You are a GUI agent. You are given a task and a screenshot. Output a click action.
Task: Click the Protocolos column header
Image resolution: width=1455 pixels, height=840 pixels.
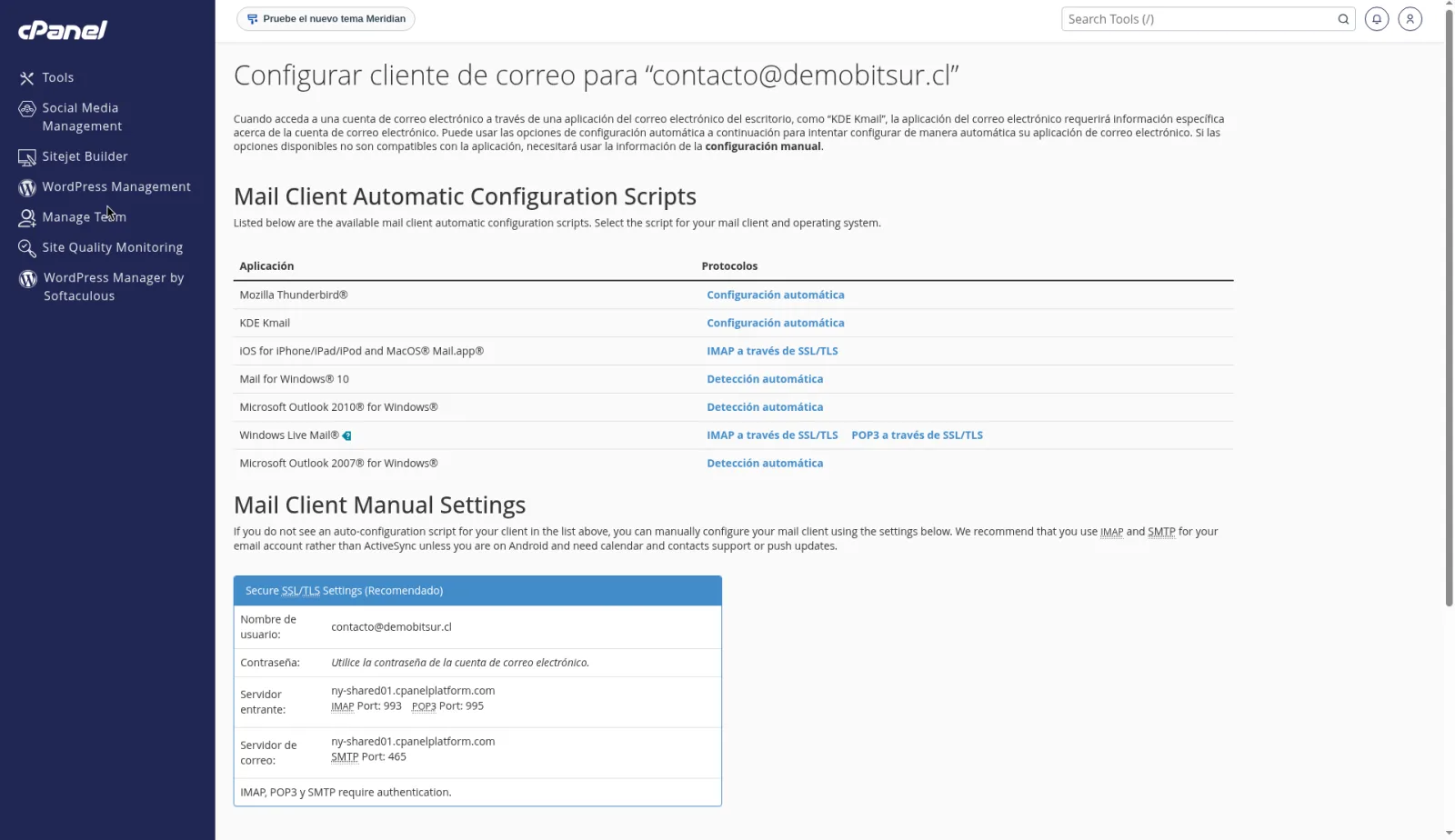coord(729,266)
